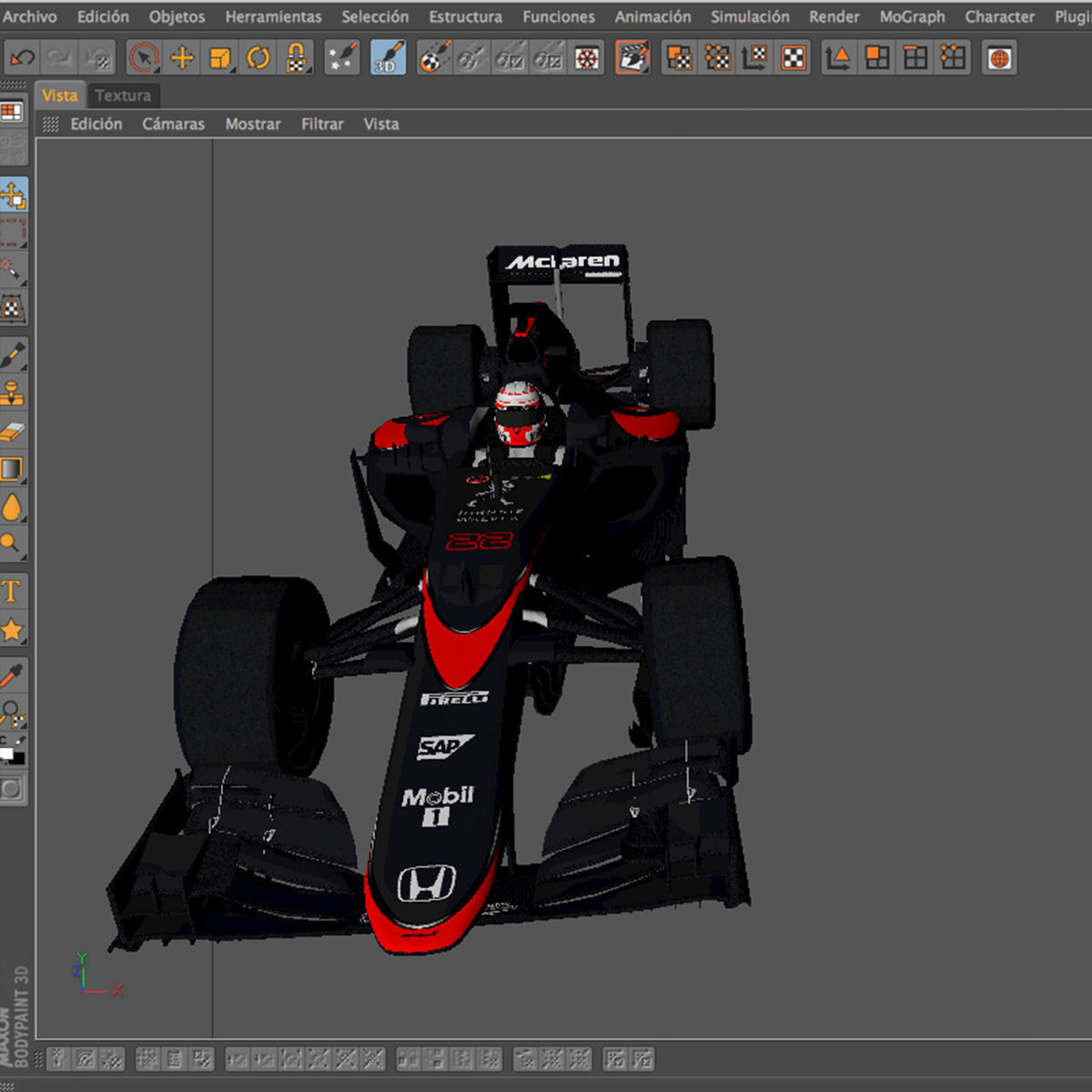Open the Selección menu
The image size is (1092, 1092).
coord(376,16)
